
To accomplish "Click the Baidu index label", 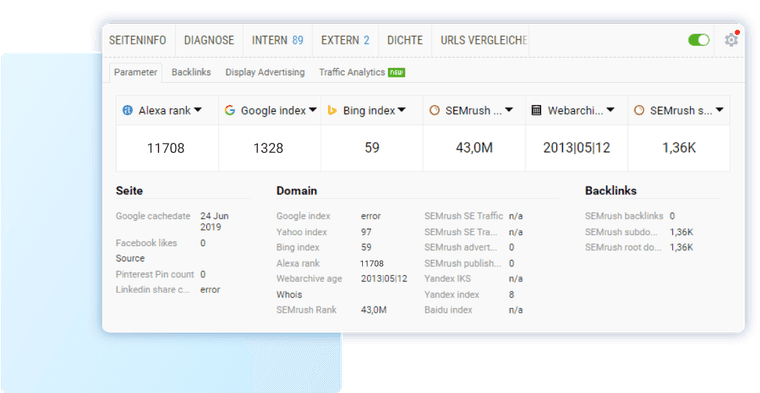I will click(x=448, y=310).
